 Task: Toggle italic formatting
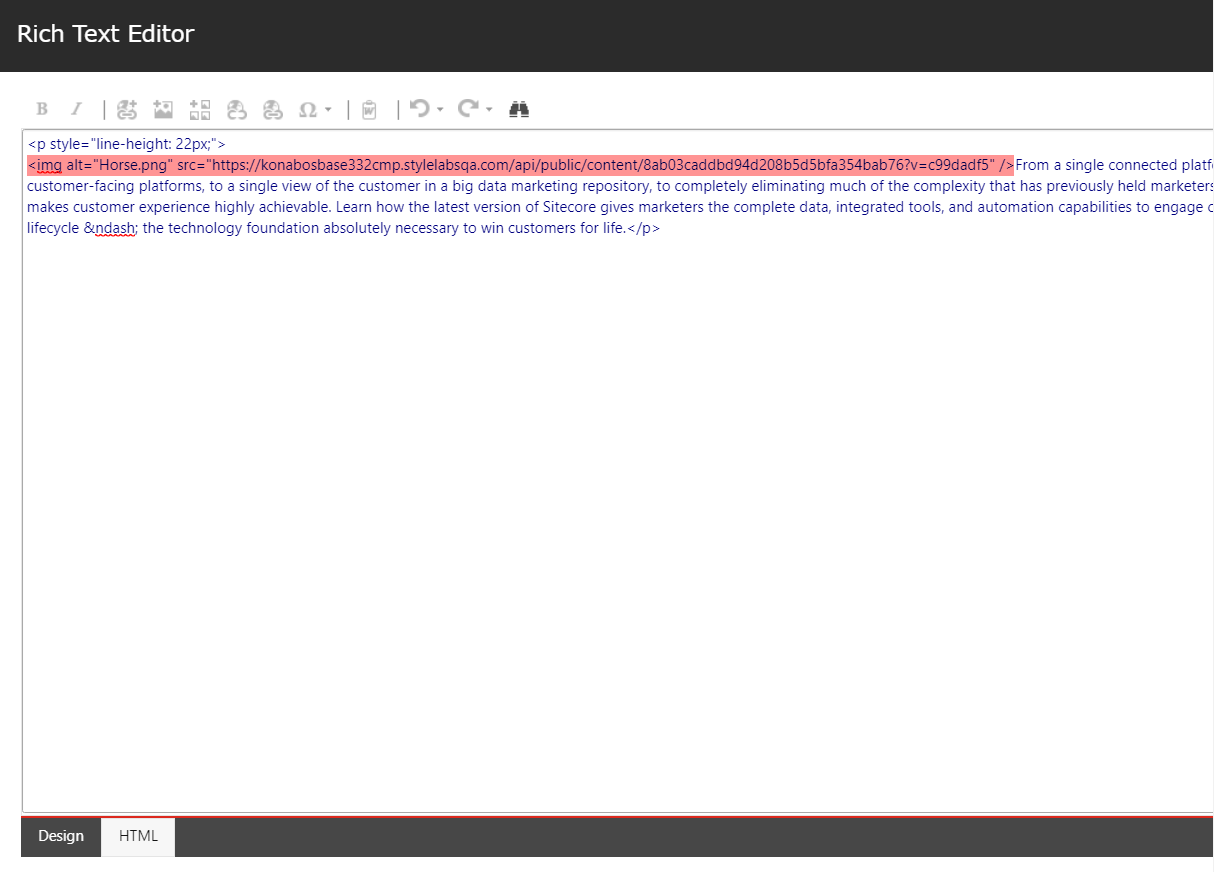76,109
